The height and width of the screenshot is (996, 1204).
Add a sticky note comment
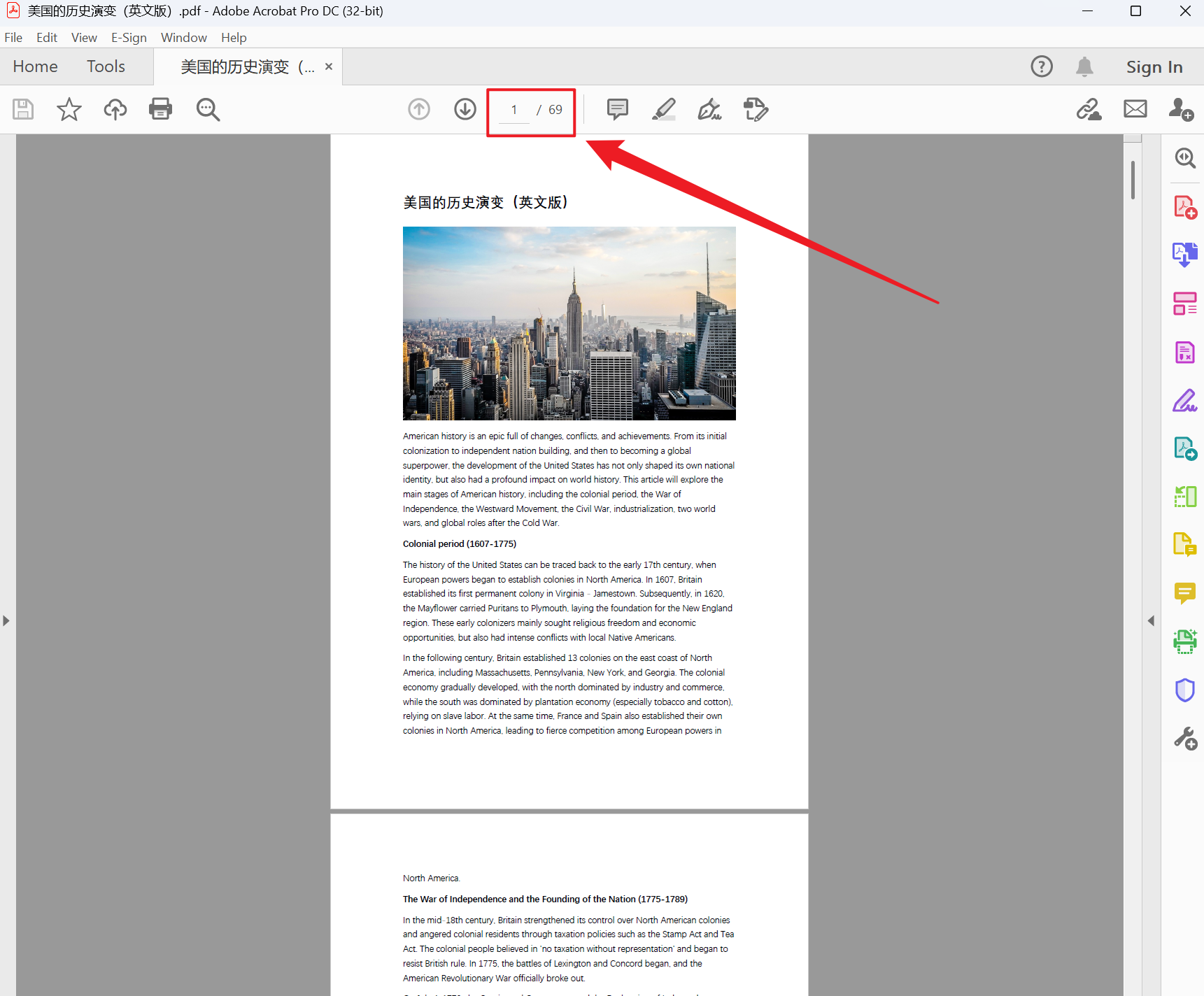tap(617, 109)
